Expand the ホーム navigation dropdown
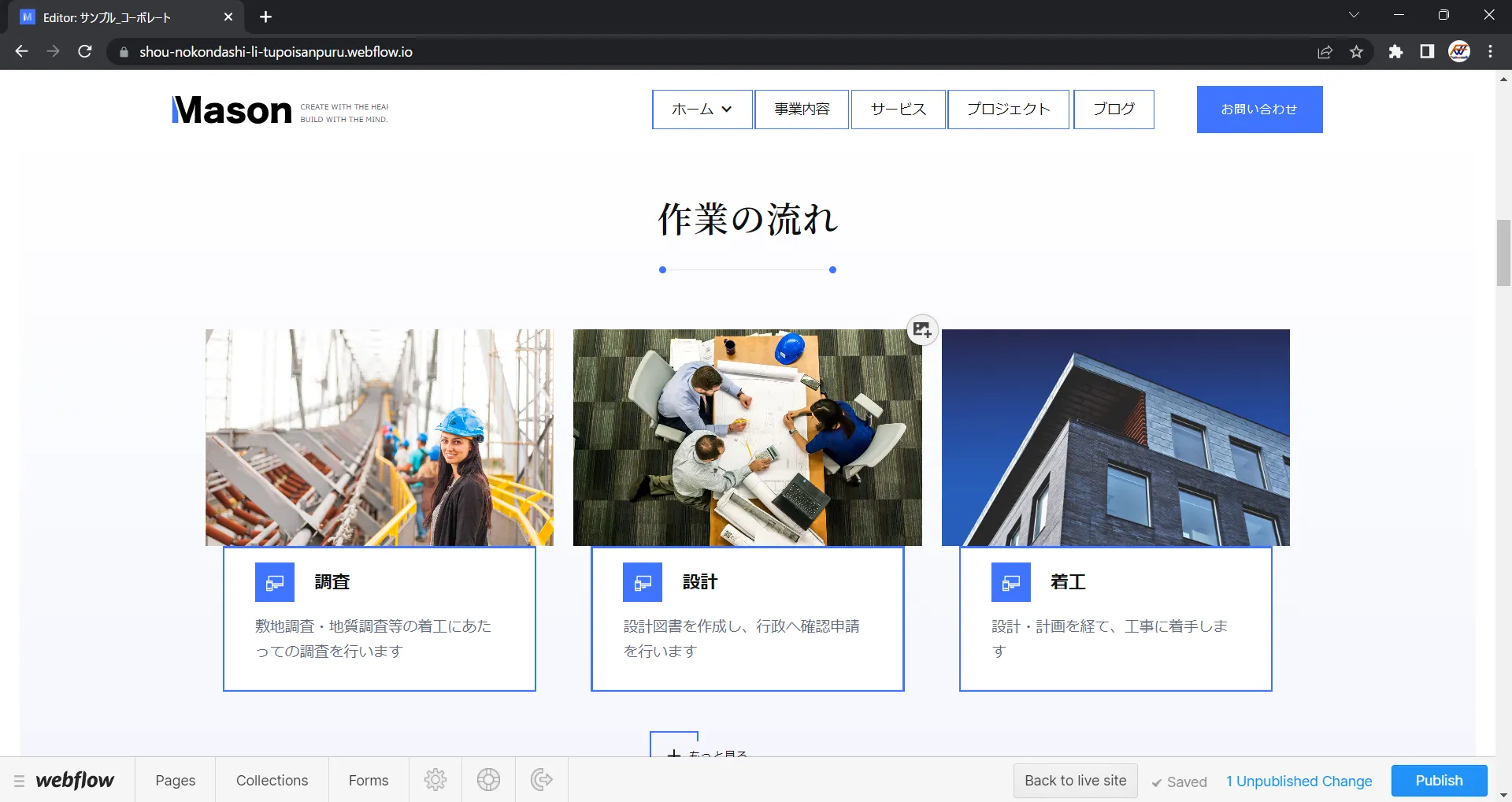Viewport: 1512px width, 802px height. (702, 109)
